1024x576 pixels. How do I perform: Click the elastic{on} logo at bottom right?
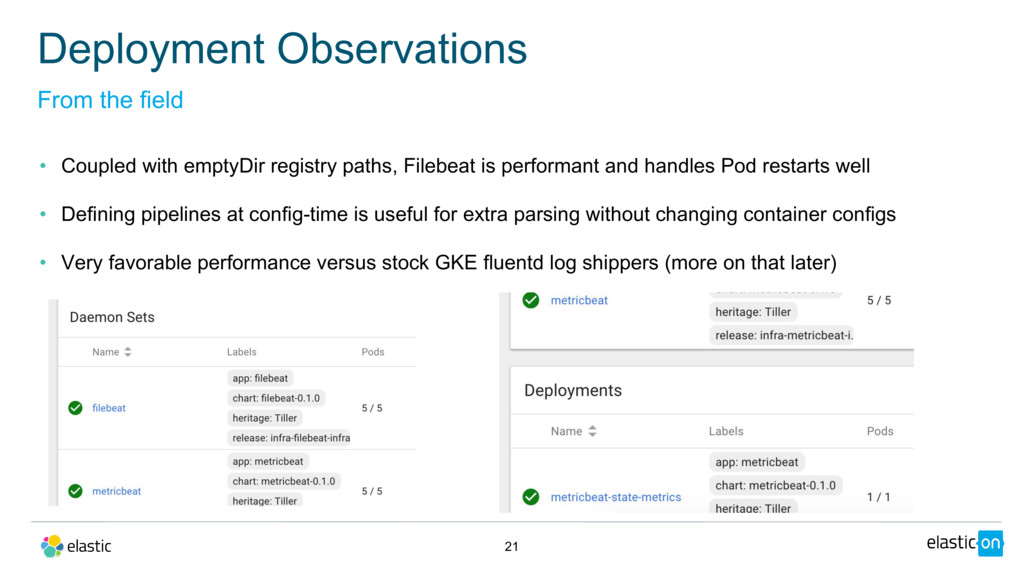click(x=963, y=543)
